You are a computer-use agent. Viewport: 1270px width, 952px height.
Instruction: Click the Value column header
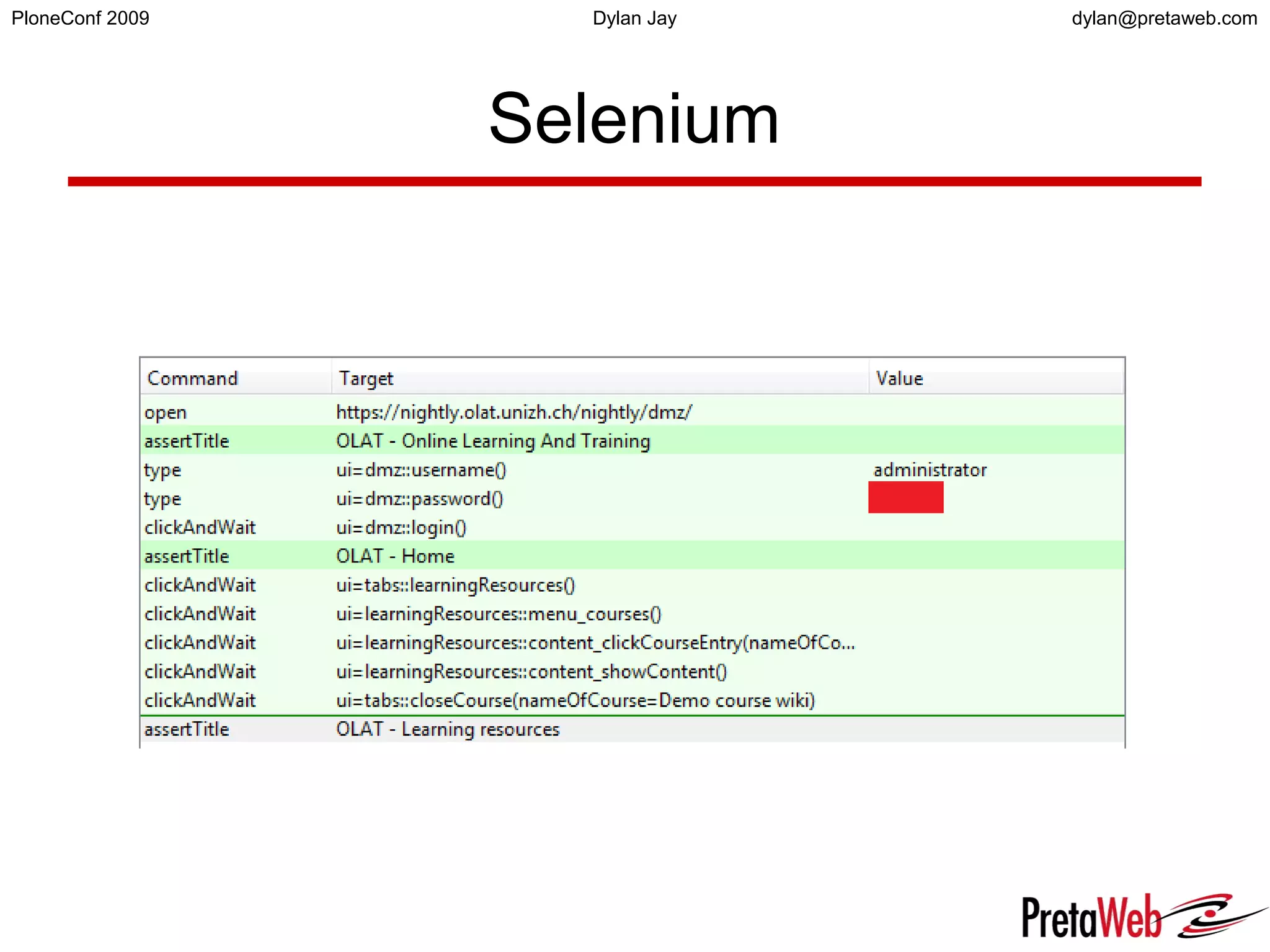pos(899,378)
